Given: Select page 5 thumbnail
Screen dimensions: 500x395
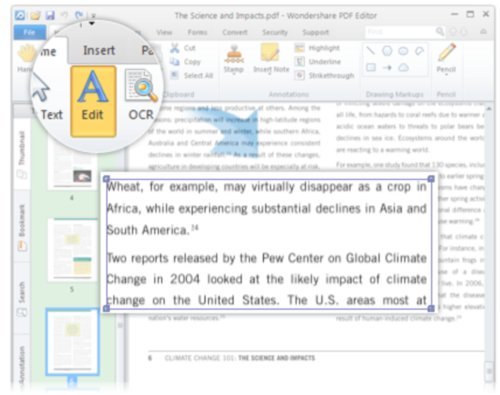Looking at the screenshot, I should pos(73,249).
